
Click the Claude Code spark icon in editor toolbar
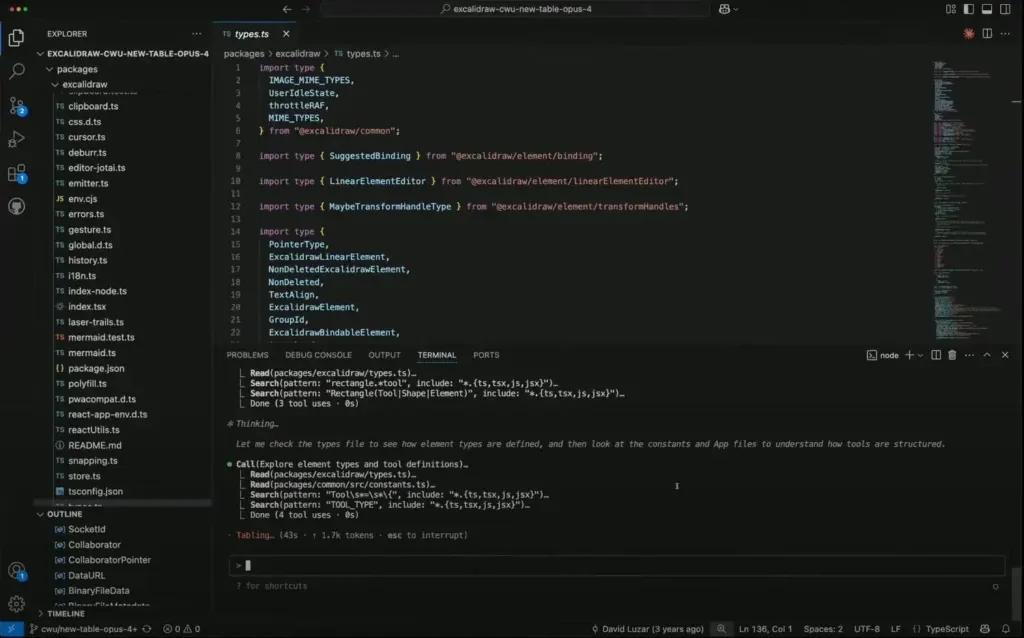(969, 33)
